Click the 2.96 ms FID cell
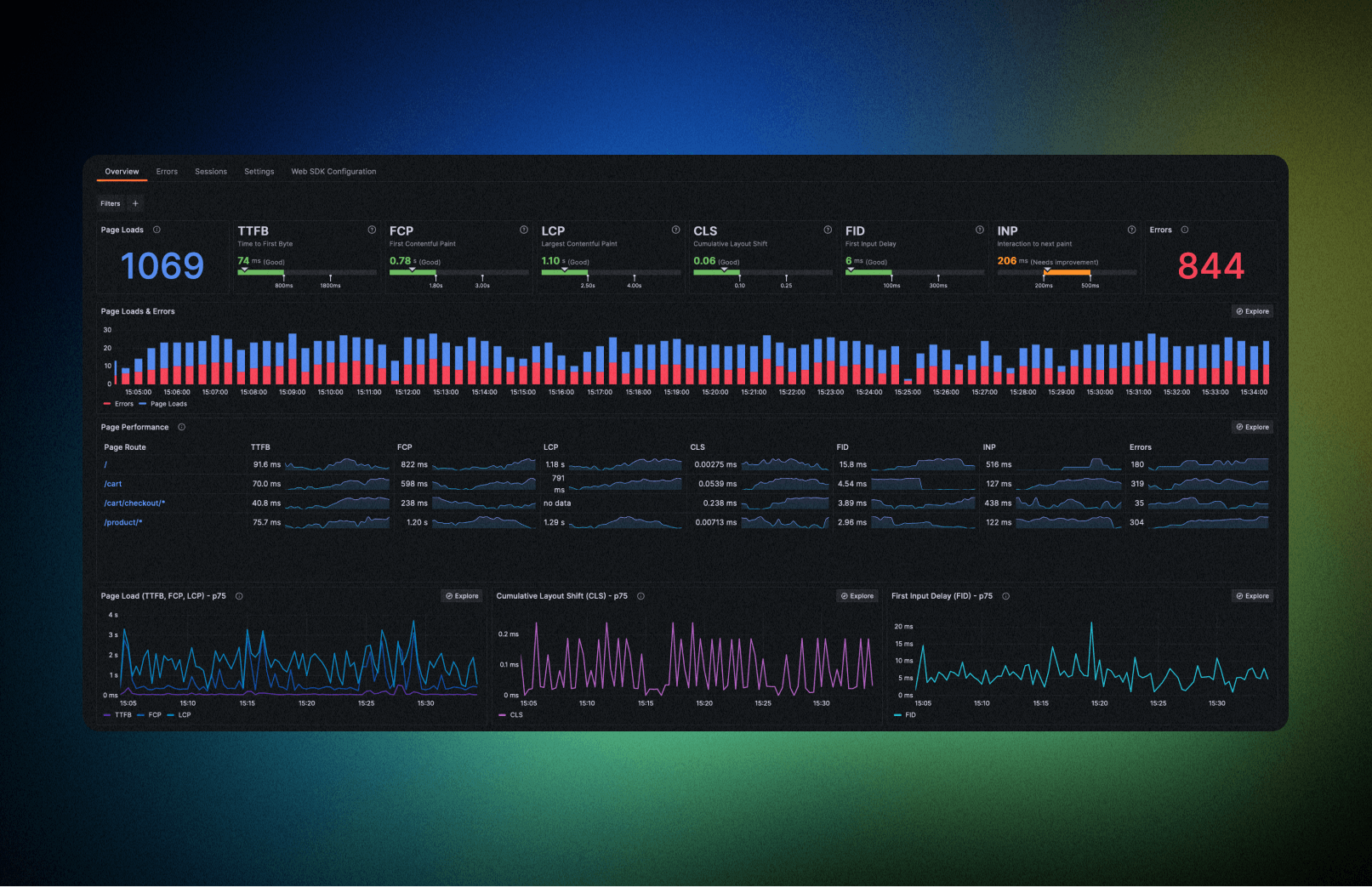This screenshot has height=887, width=1372. [x=852, y=523]
